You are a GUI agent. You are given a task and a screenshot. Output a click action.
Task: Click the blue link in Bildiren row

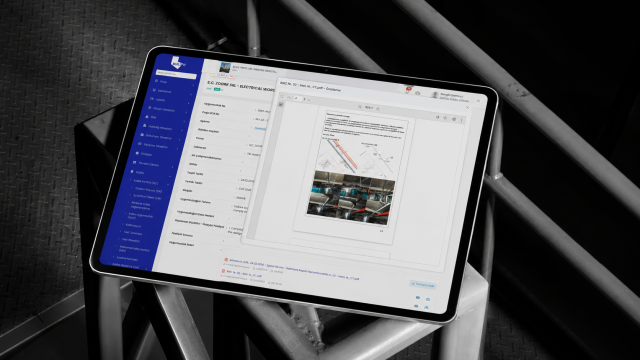click(x=260, y=128)
